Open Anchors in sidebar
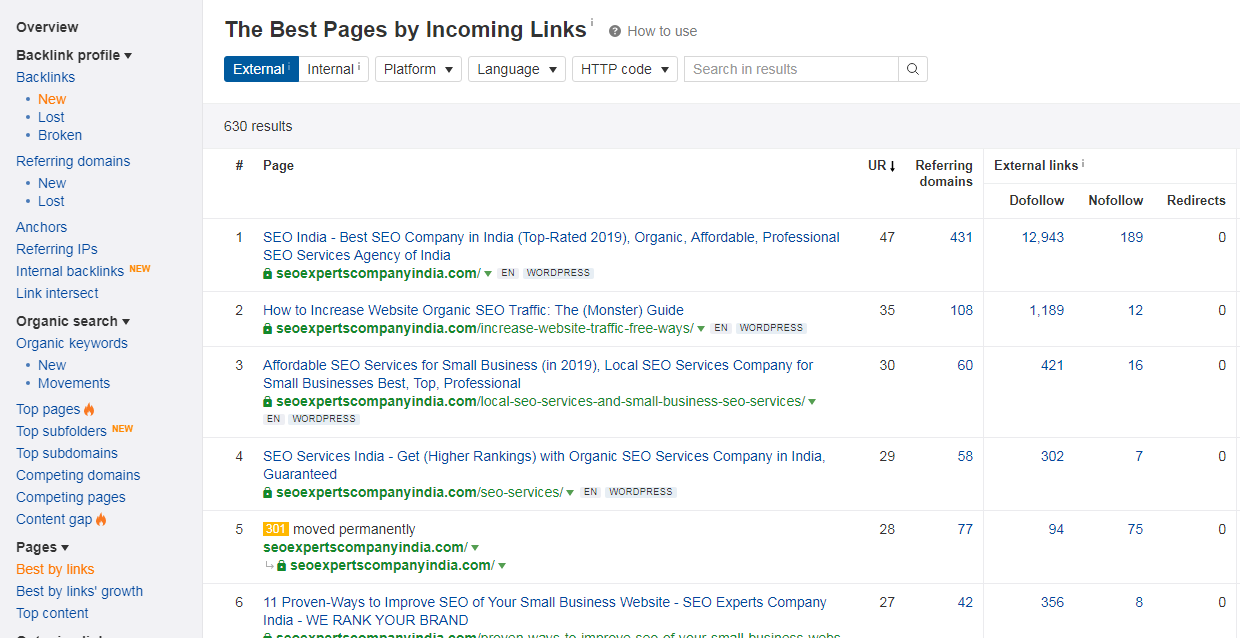Viewport: 1240px width, 638px height. pyautogui.click(x=41, y=227)
